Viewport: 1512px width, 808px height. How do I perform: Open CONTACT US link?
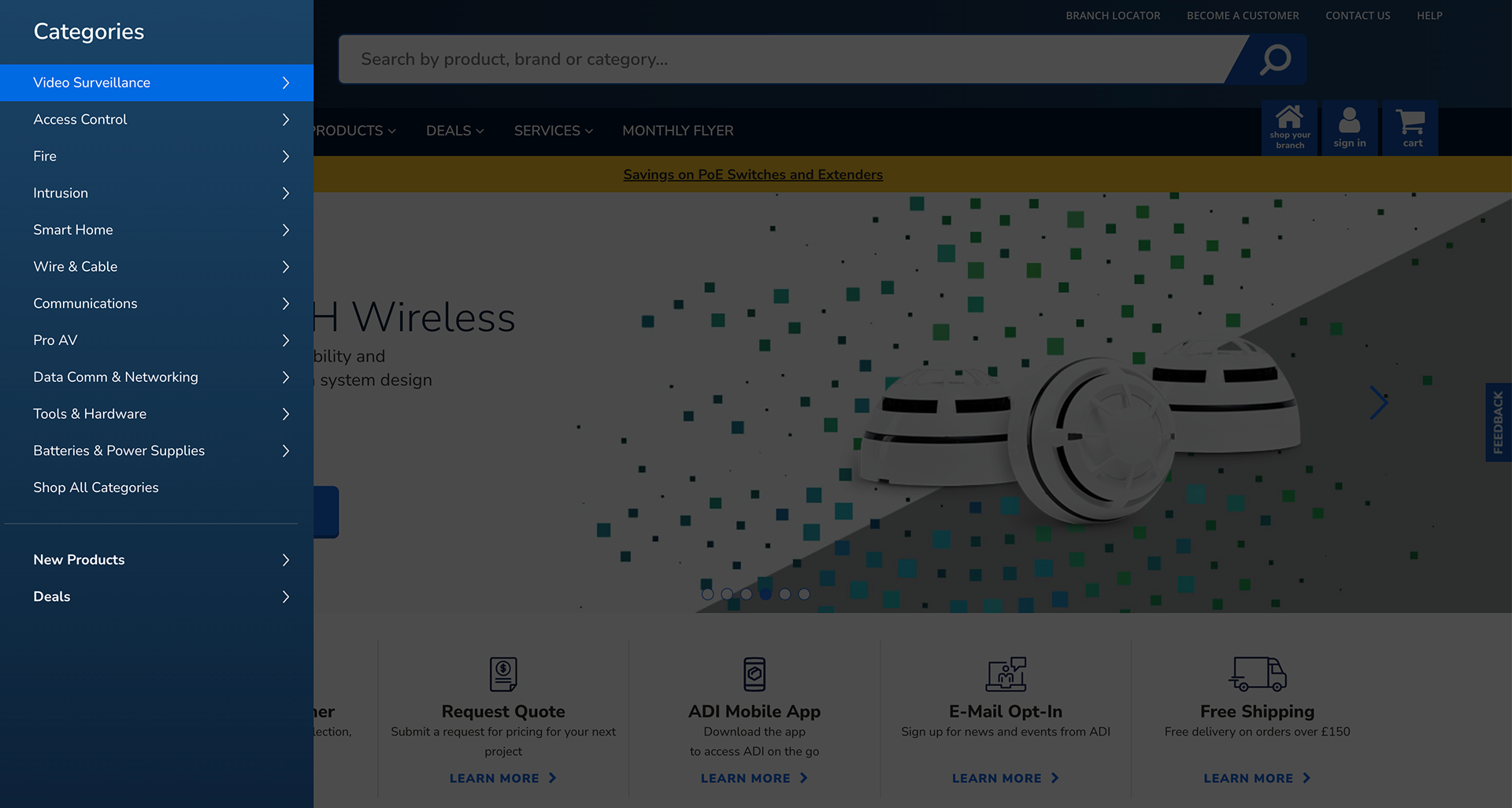pos(1358,16)
